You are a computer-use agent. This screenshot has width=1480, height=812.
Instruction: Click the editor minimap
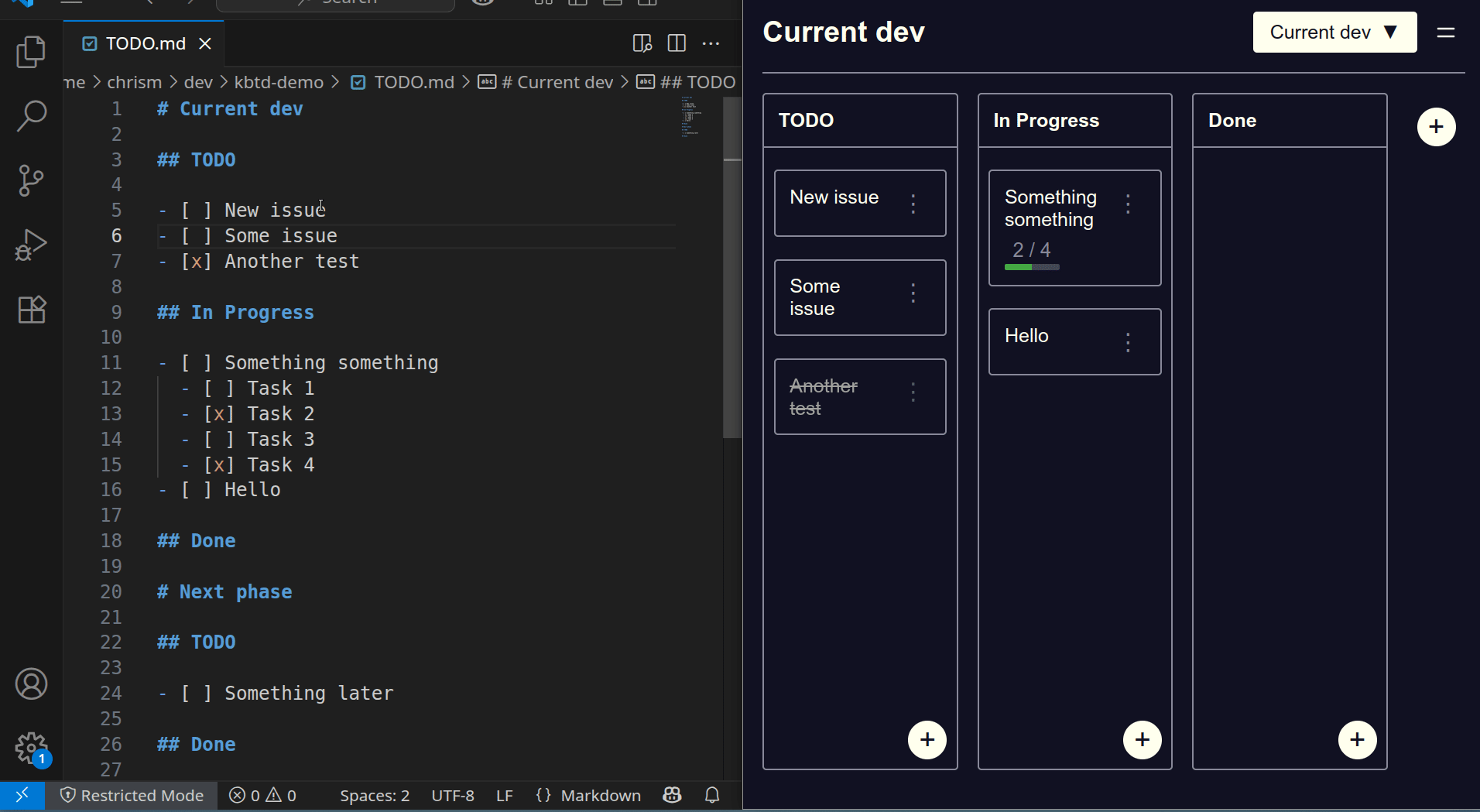[692, 116]
